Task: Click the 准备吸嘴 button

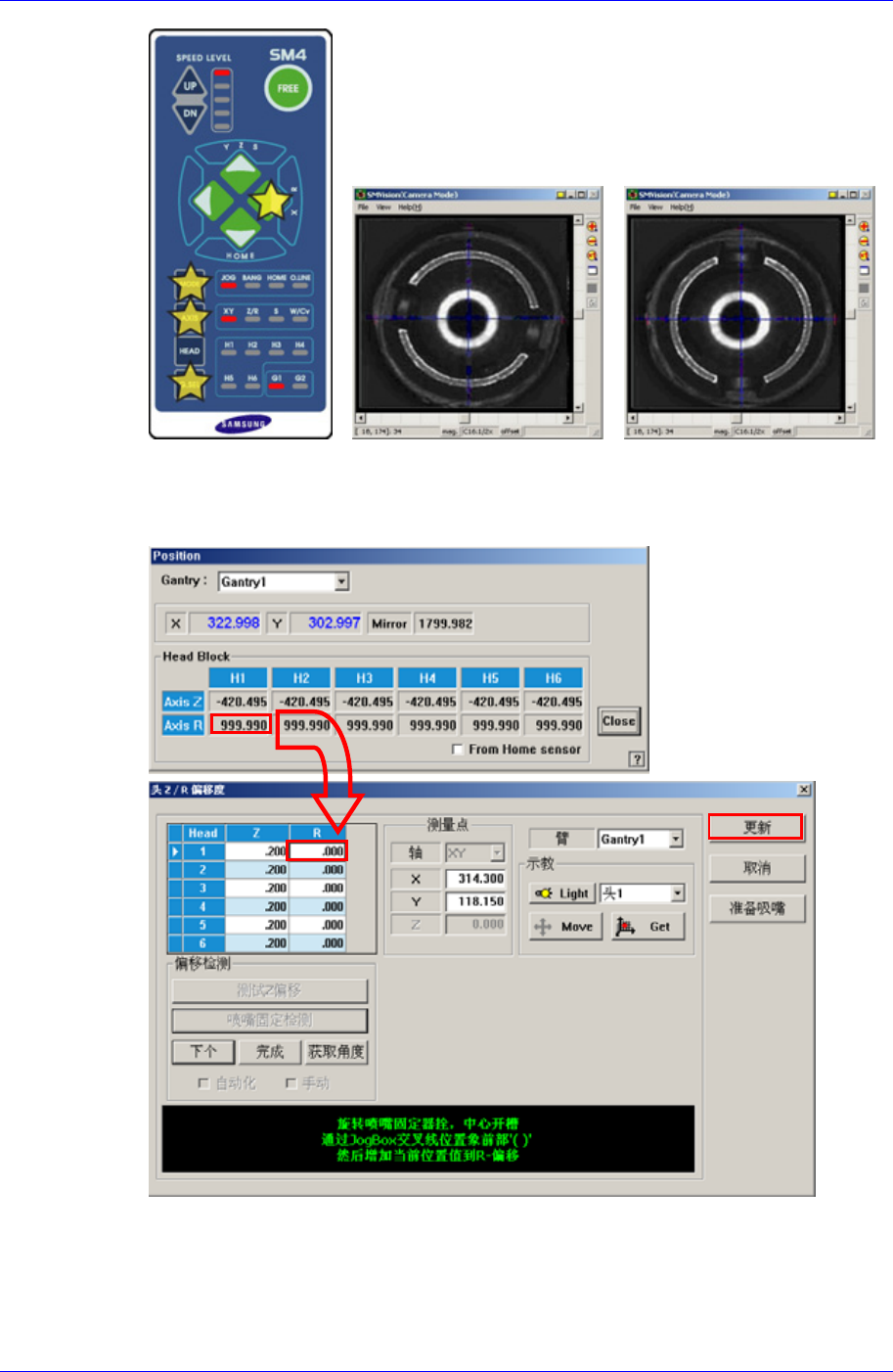Action: tap(757, 908)
